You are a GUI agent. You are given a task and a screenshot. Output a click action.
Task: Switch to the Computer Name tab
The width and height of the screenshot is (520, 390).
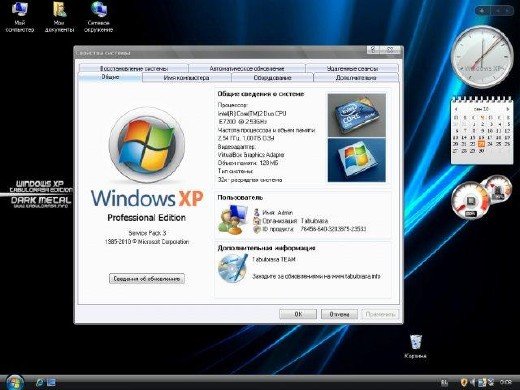point(187,78)
